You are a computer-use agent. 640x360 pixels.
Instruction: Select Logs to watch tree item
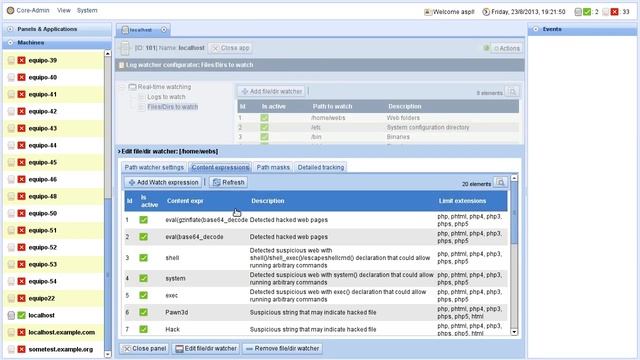166,97
